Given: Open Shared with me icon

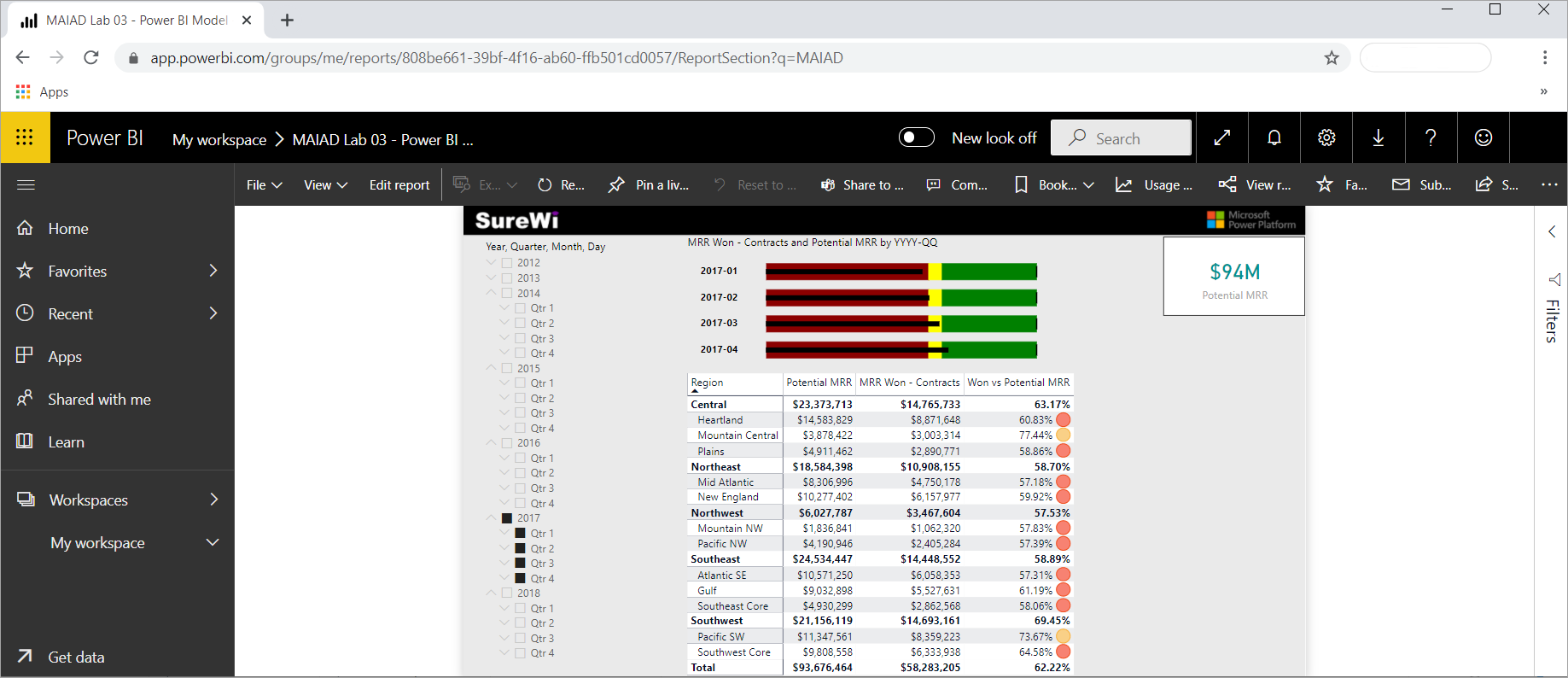Looking at the screenshot, I should pyautogui.click(x=26, y=399).
